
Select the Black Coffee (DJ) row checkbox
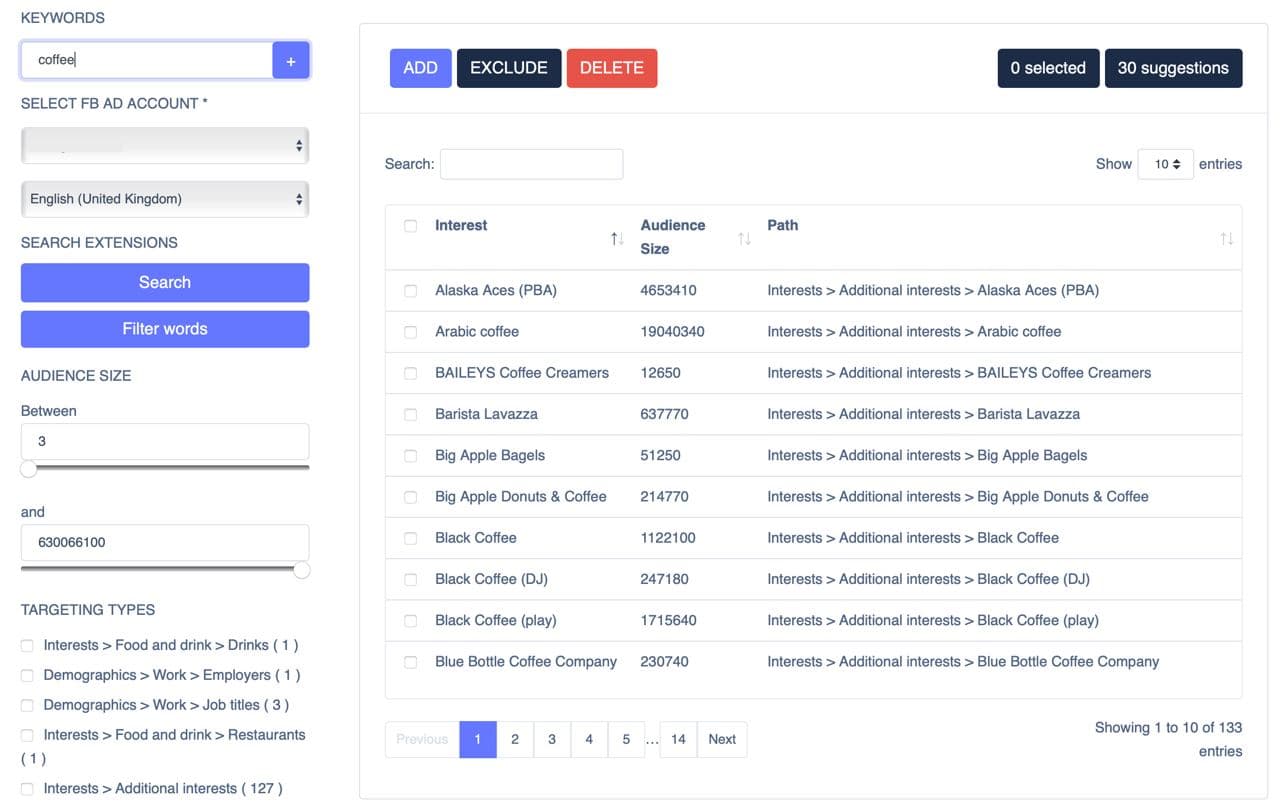(x=410, y=579)
